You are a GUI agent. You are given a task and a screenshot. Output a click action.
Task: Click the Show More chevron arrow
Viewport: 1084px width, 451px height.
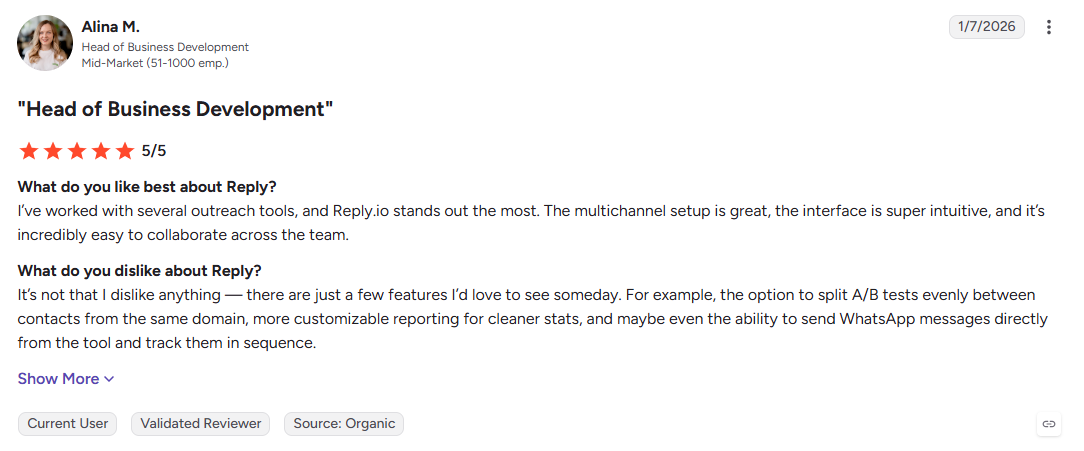pyautogui.click(x=109, y=380)
